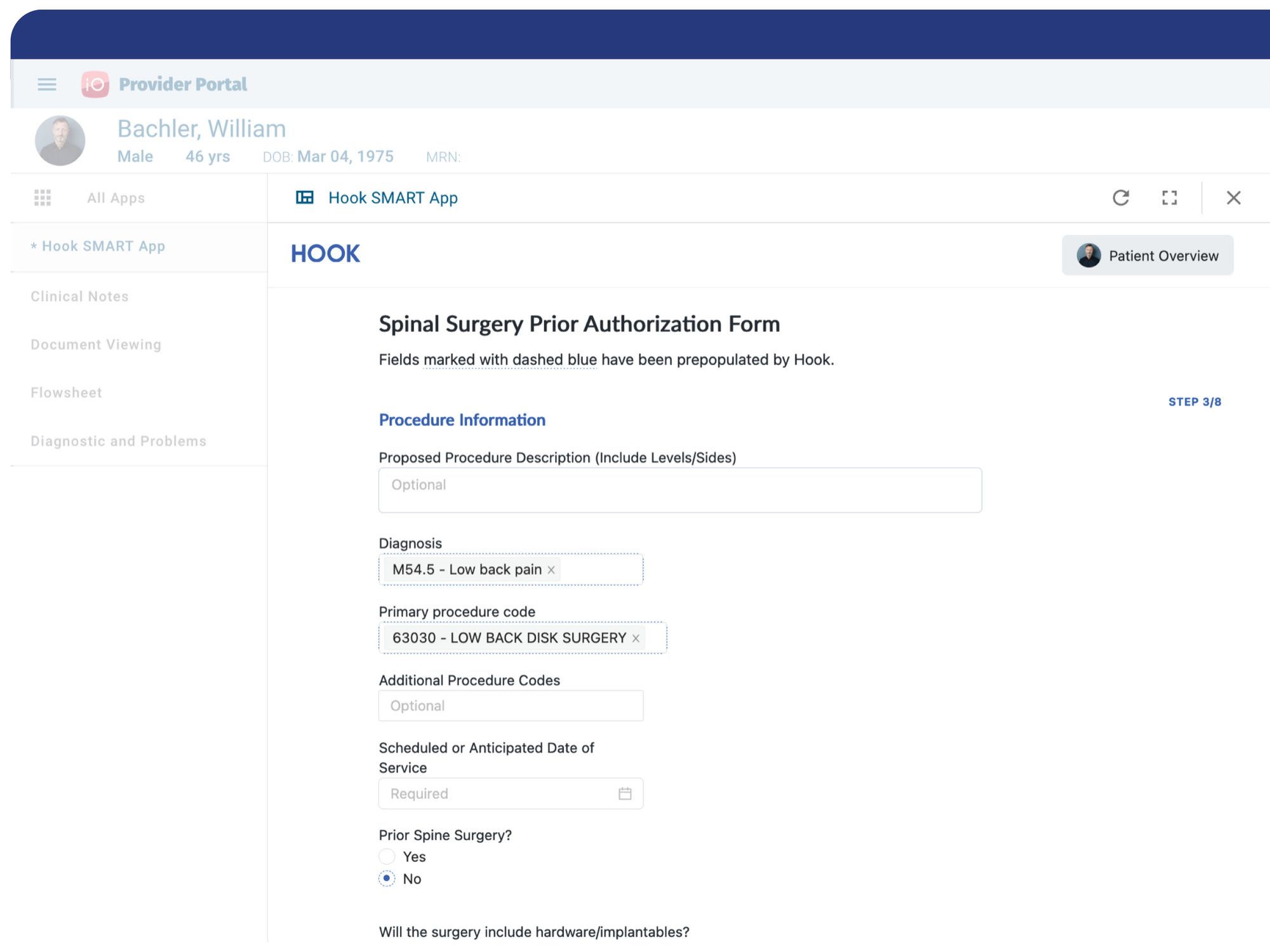Screen dimensions: 1270x952
Task: Open Additional Procedure Codes field
Action: tap(511, 706)
